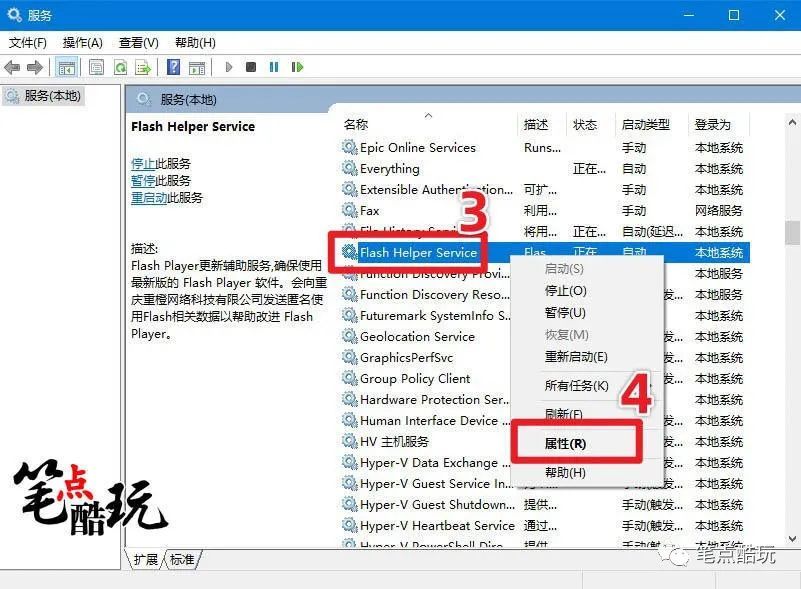Click the Export List toolbar icon
The image size is (801, 589).
pyautogui.click(x=143, y=67)
